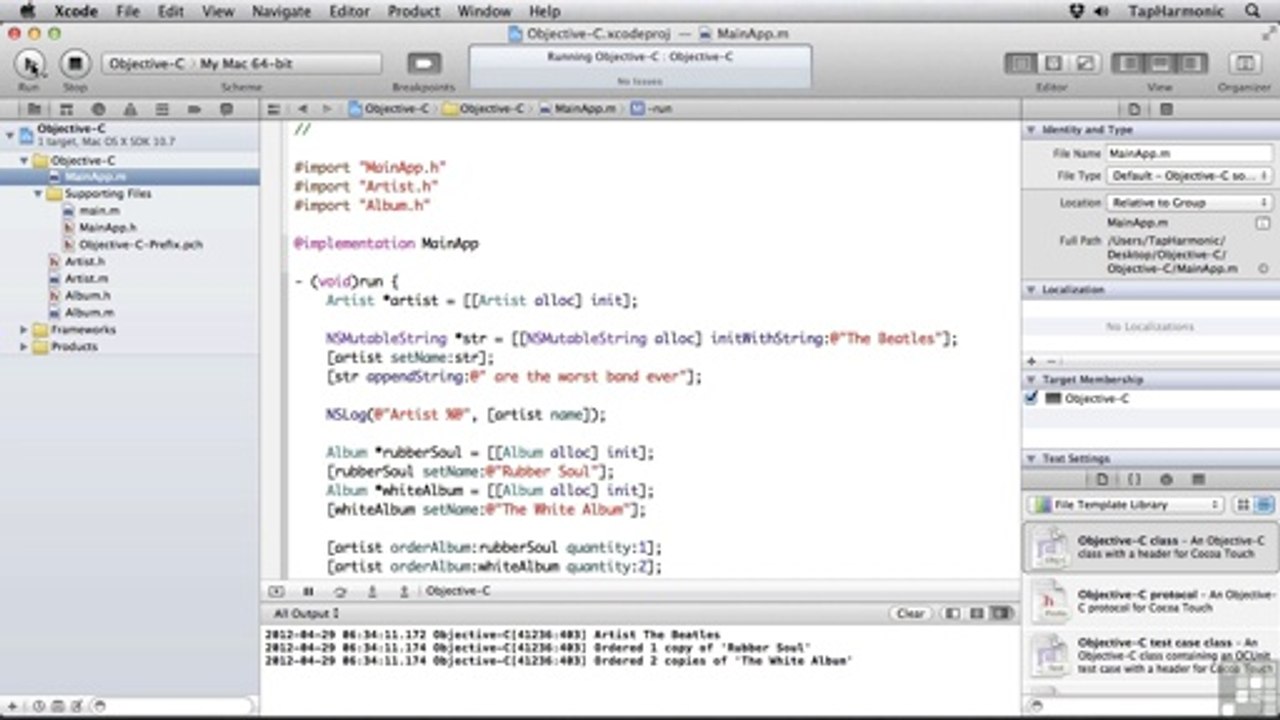
Task: Open the Location dropdown
Action: pyautogui.click(x=1189, y=202)
